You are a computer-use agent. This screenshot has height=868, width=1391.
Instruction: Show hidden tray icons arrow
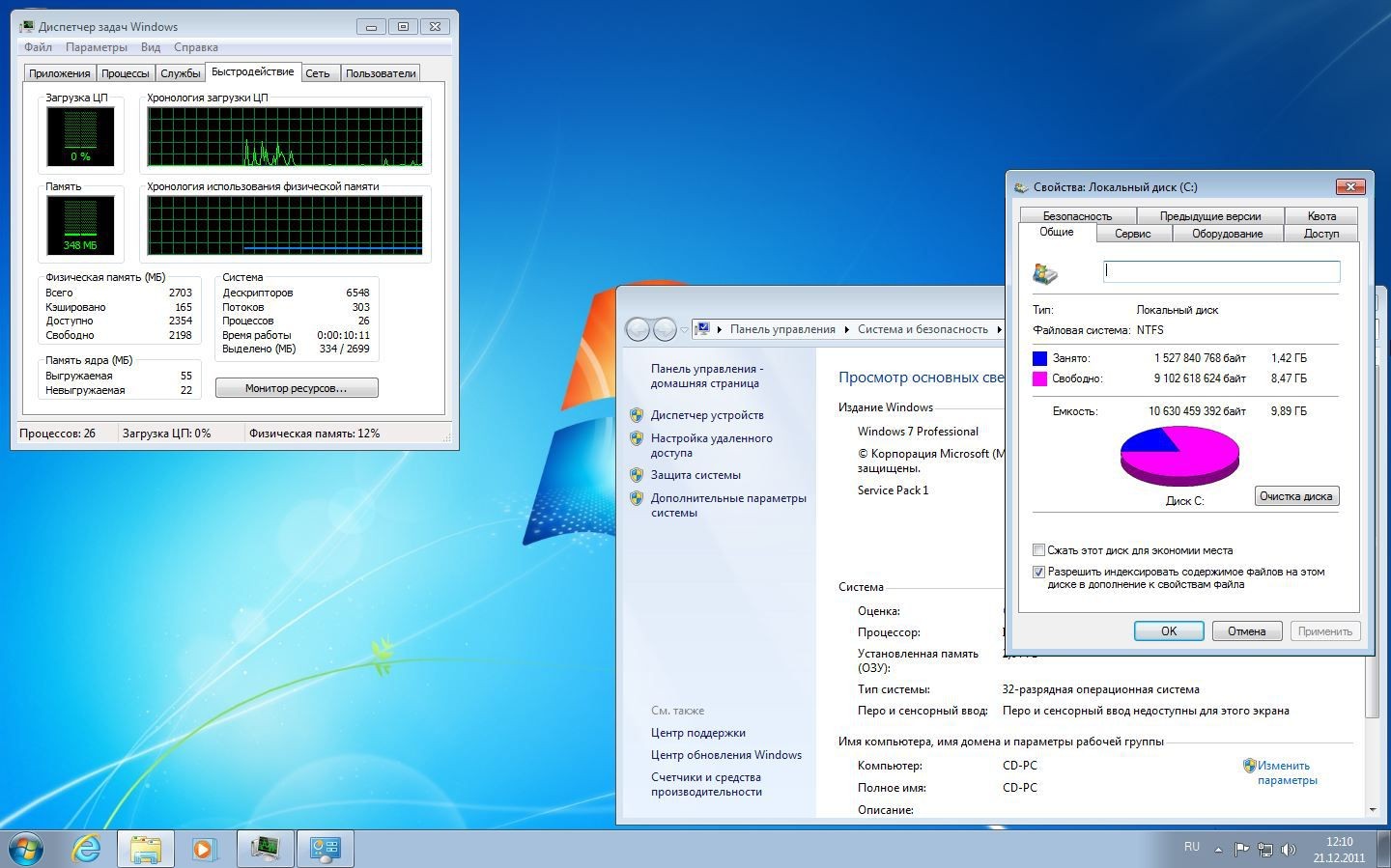[x=1218, y=850]
